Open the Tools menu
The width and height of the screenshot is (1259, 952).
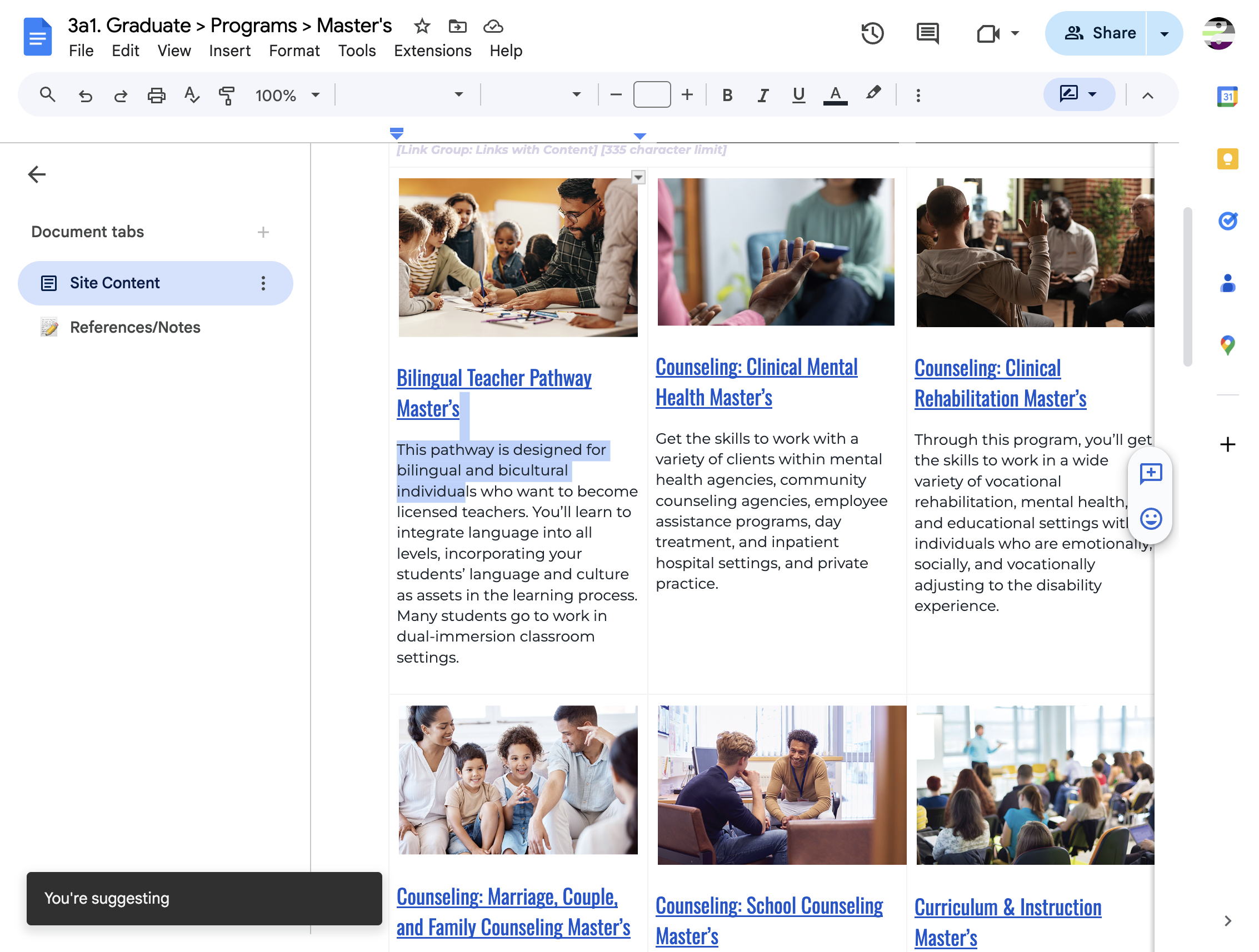point(357,51)
